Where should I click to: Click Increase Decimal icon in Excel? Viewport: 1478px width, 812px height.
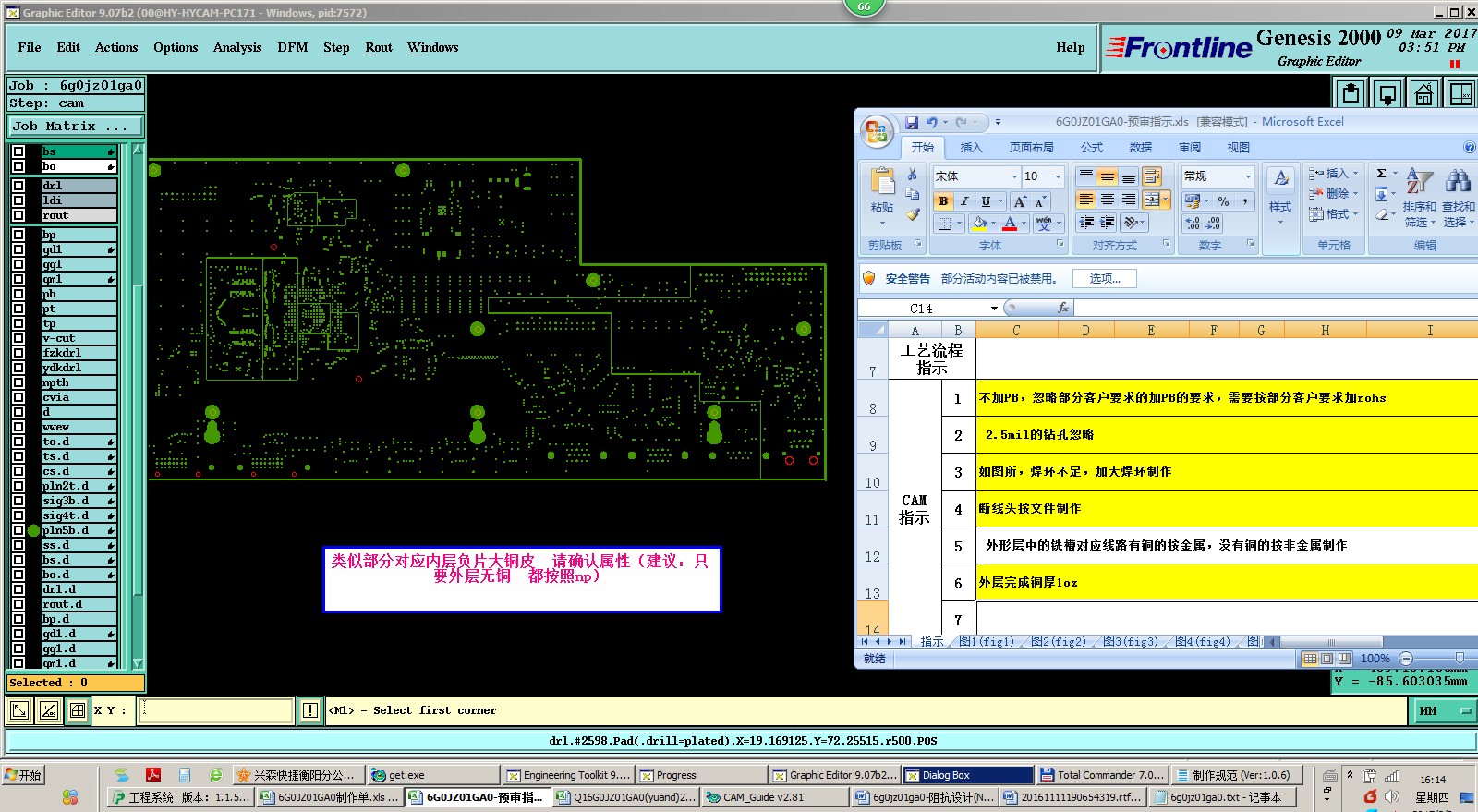1193,224
